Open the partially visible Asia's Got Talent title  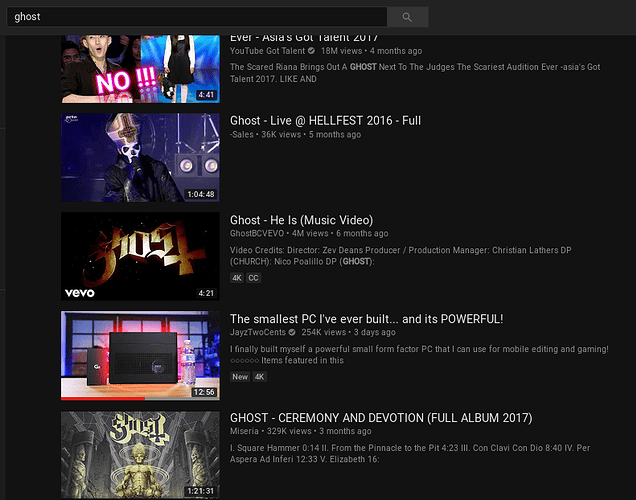click(x=304, y=39)
